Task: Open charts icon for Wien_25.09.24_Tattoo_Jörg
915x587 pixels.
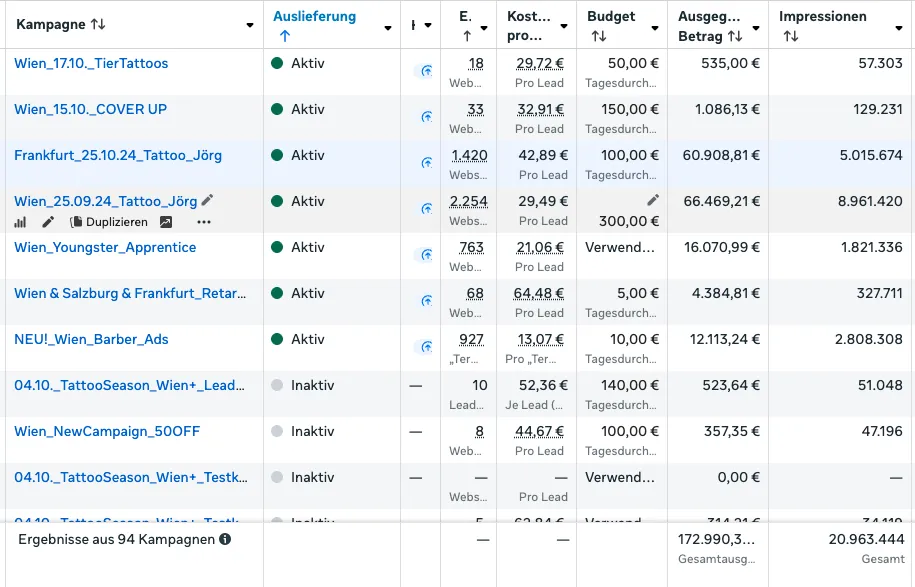Action: click(x=20, y=222)
